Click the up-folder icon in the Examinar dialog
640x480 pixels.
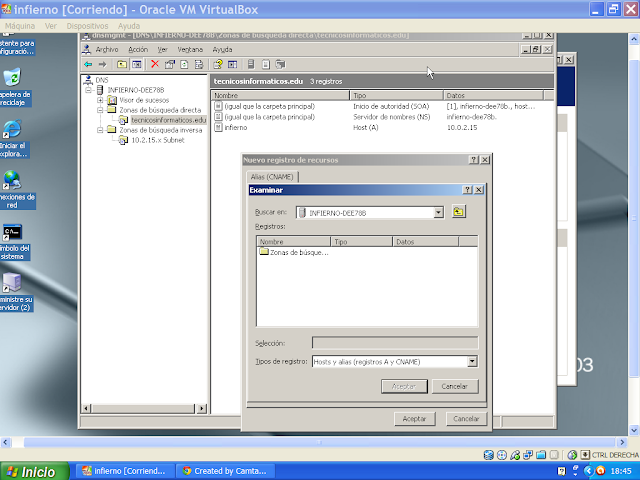pyautogui.click(x=459, y=212)
